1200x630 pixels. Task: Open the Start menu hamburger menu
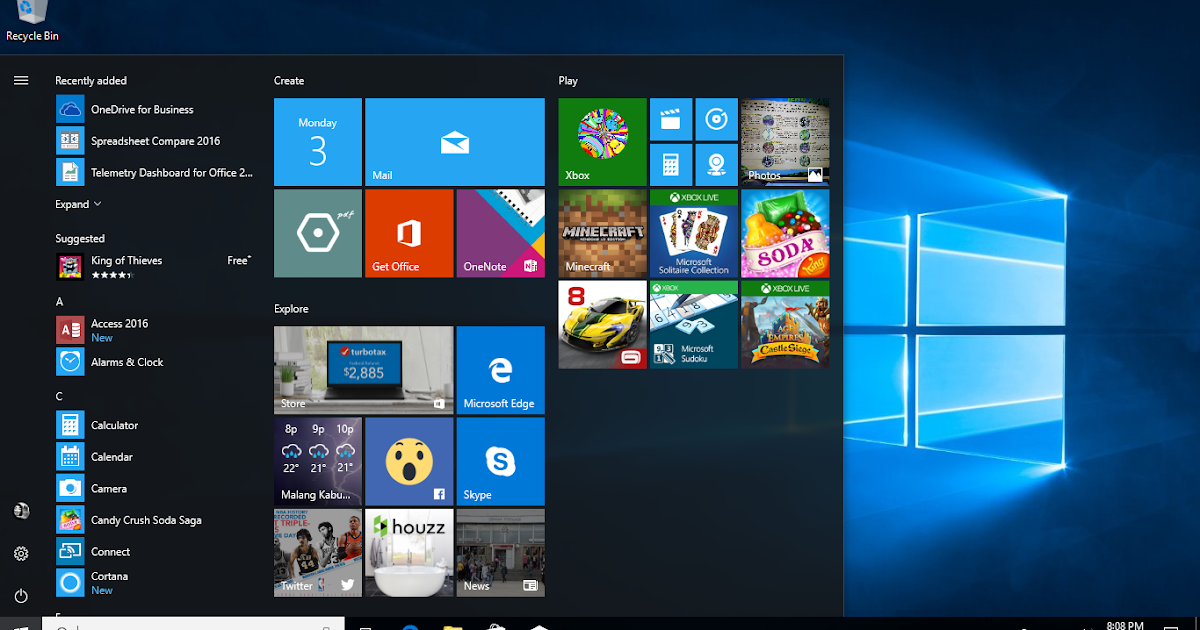[x=21, y=80]
